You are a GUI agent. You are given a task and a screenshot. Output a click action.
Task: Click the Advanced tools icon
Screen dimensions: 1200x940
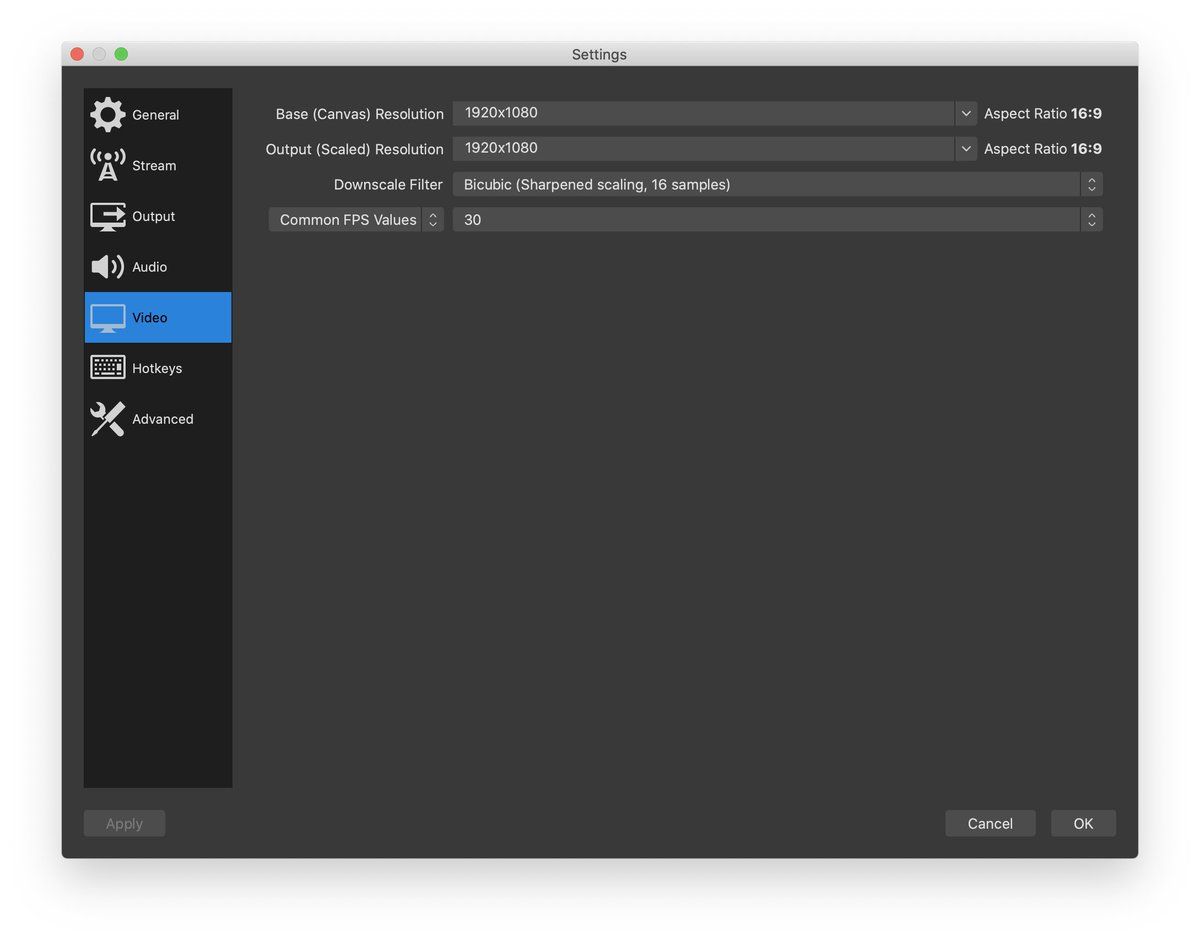click(x=108, y=419)
